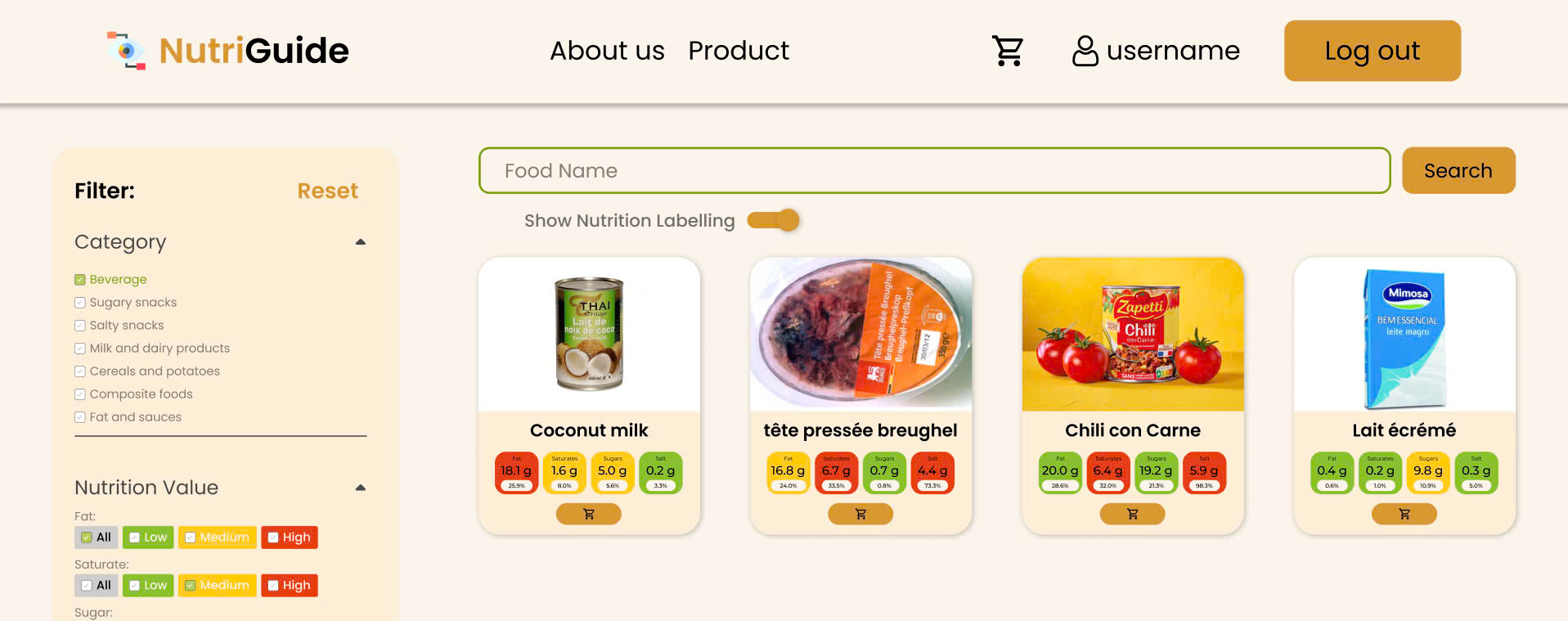Viewport: 1568px width, 621px height.
Task: Open the username profile icon
Action: pos(1085,50)
